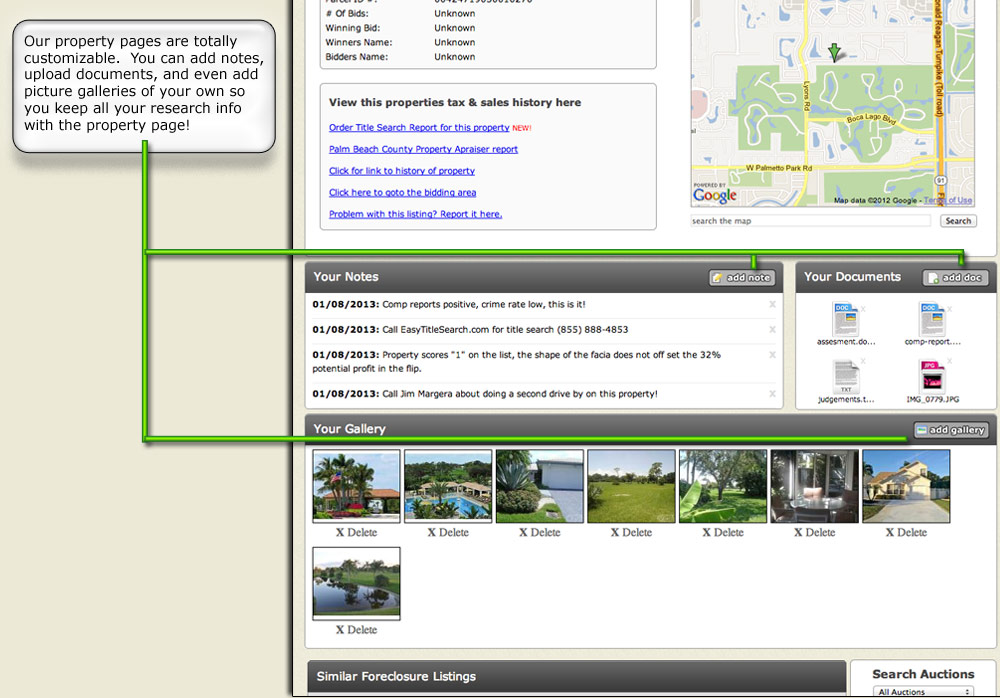The image size is (1000, 698).
Task: Delete note 'Property scores 1 on the list'
Action: click(772, 355)
